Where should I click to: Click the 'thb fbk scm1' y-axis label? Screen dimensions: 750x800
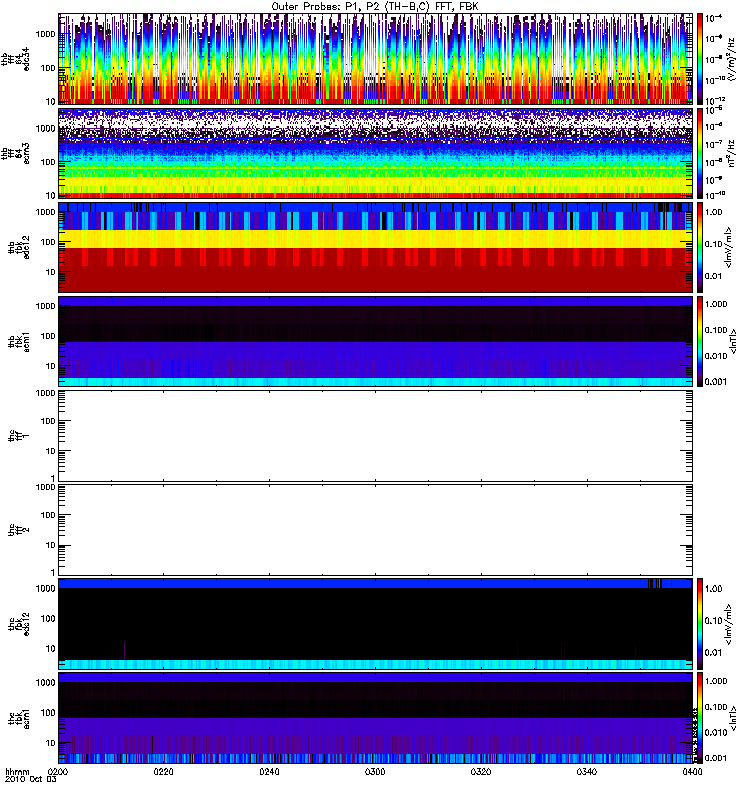tap(19, 341)
